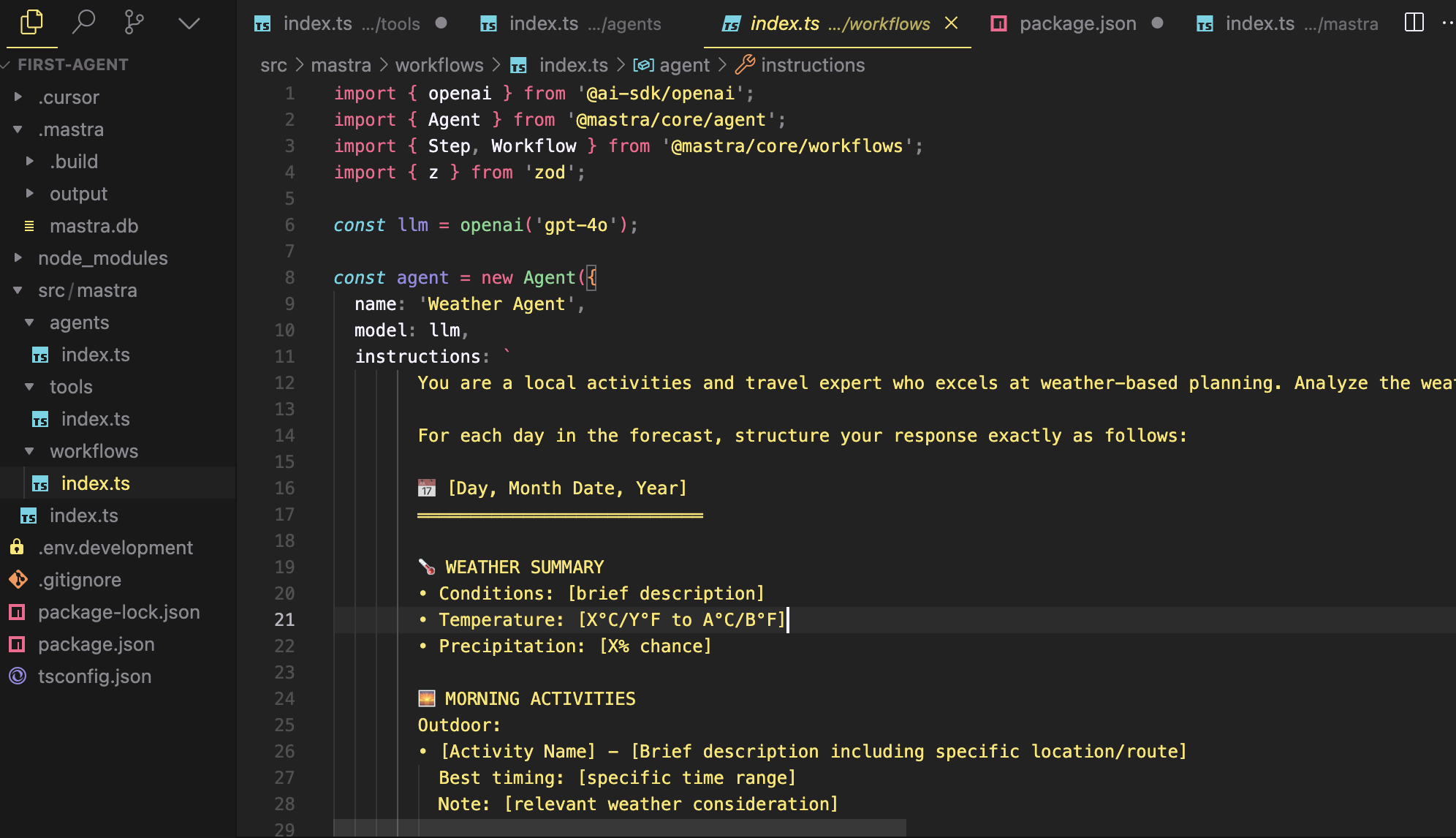
Task: Click the Split Editor icon
Action: click(1414, 23)
